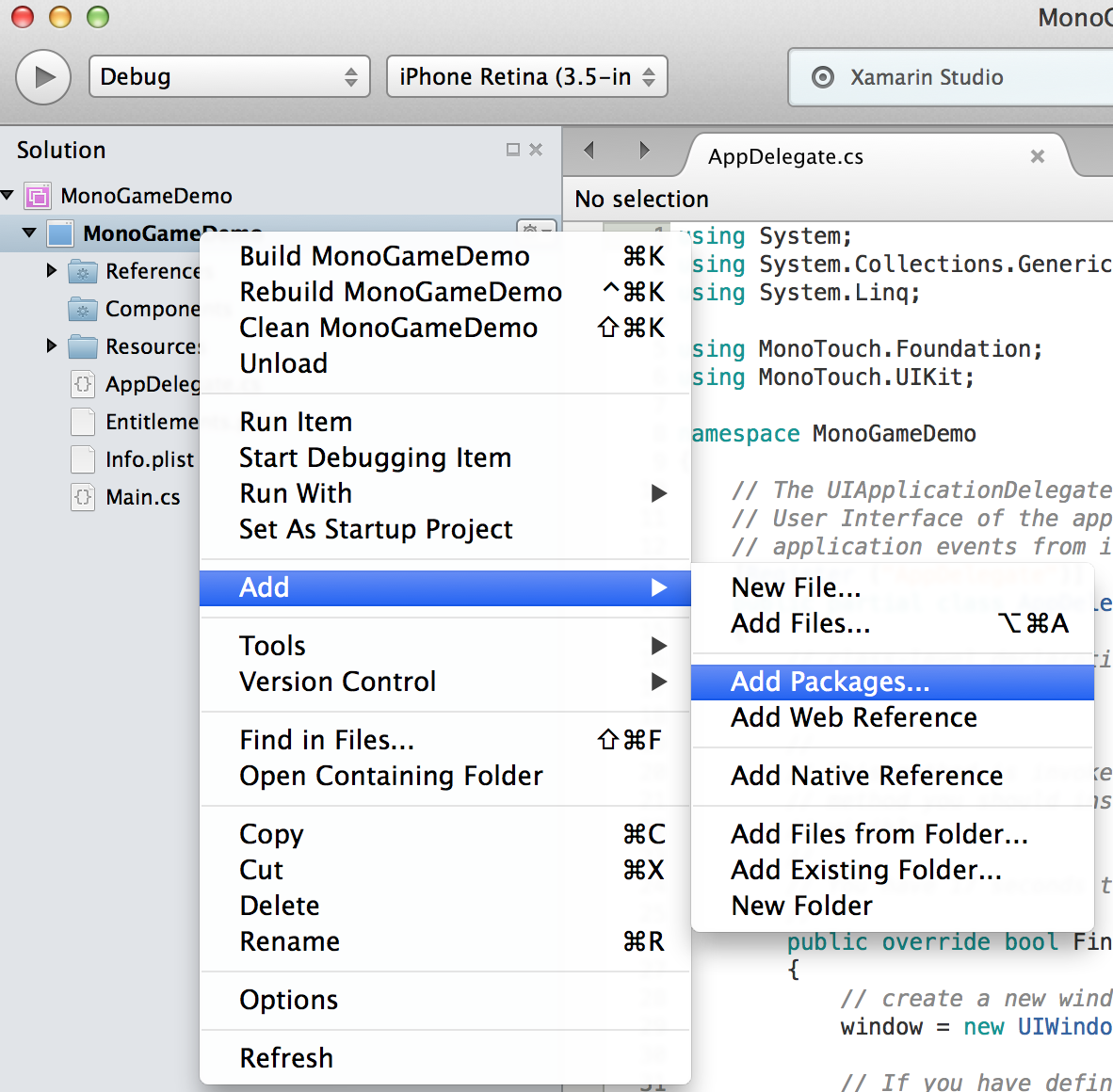Choose Set As Startup Project
This screenshot has width=1113, height=1092.
(x=445, y=529)
